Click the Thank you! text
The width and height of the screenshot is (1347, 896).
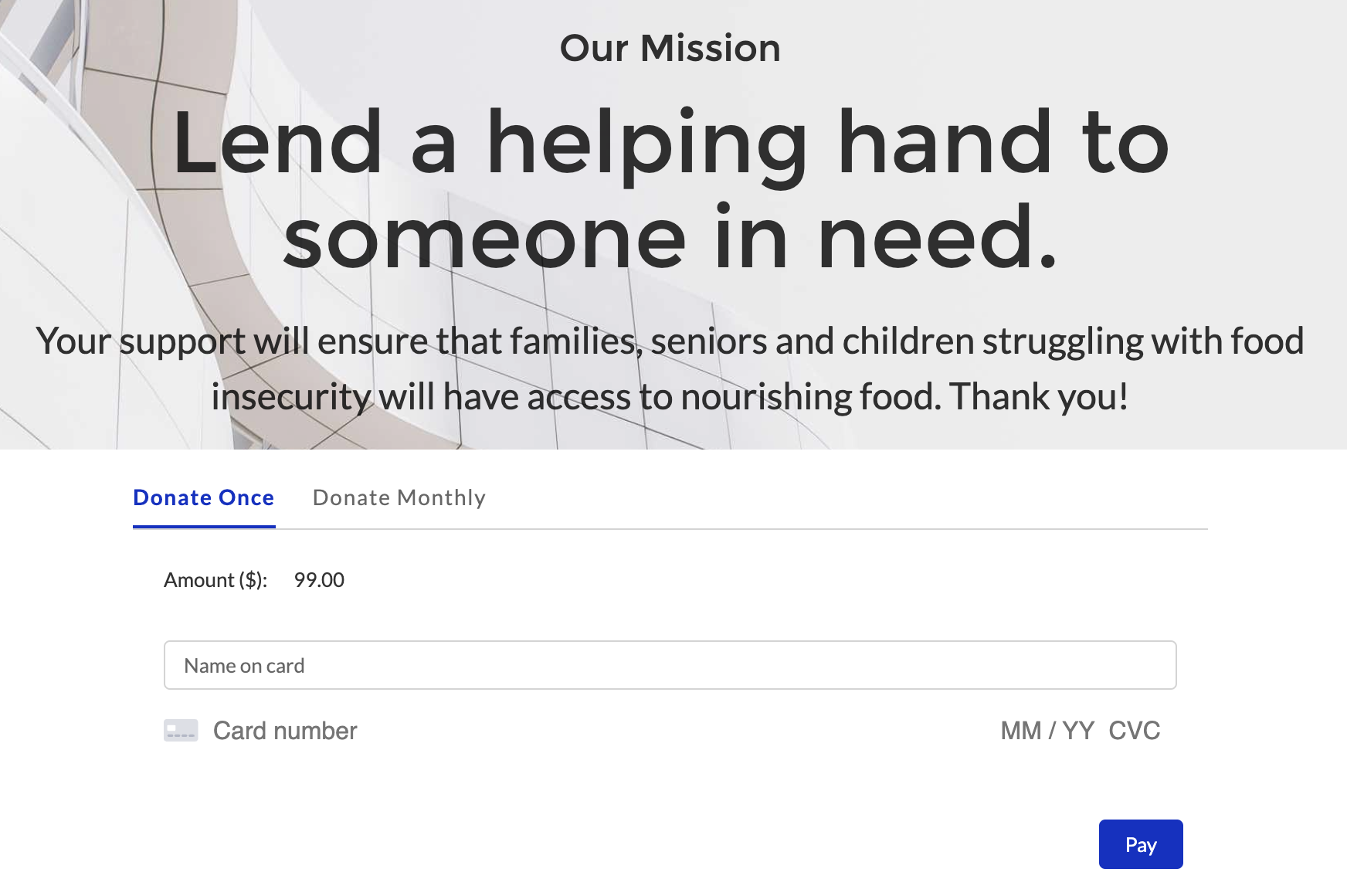tap(1040, 397)
